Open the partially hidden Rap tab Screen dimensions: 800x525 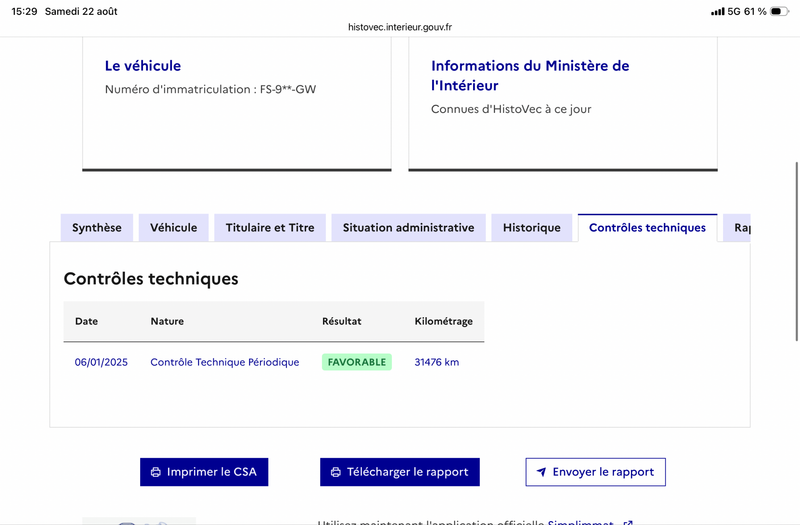click(737, 228)
